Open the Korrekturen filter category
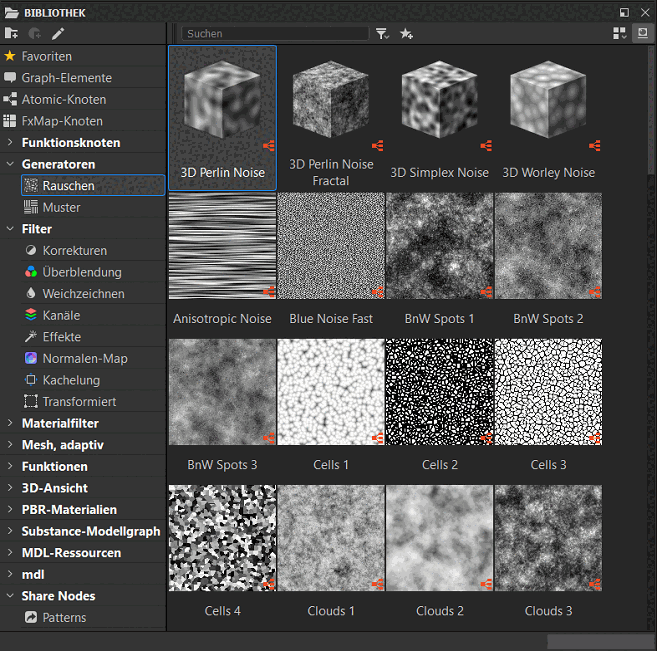The image size is (657, 651). click(93, 251)
